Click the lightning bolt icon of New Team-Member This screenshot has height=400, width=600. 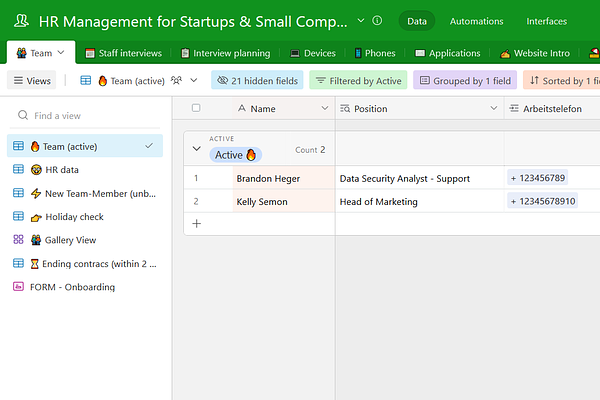pyautogui.click(x=36, y=193)
